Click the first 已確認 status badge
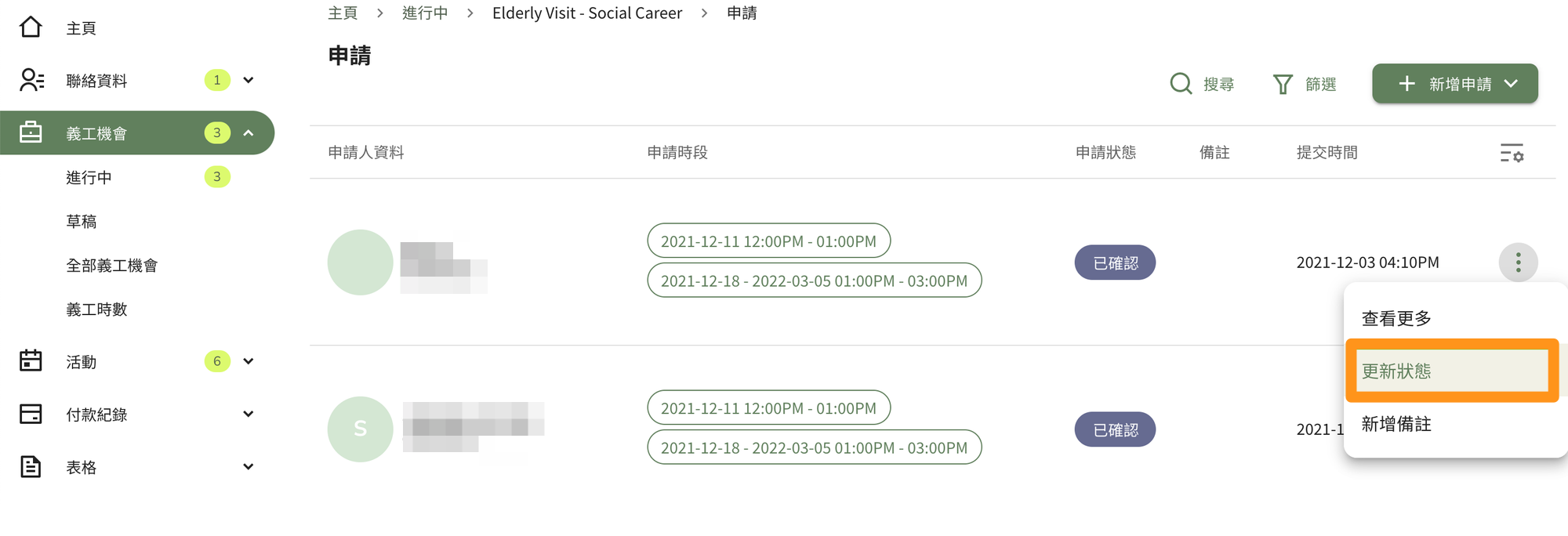 coord(1115,263)
